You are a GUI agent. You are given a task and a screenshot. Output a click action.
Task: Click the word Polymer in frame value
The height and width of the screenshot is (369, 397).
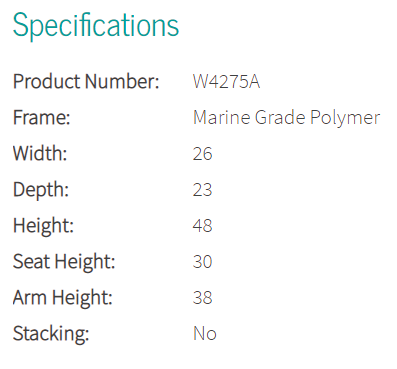(345, 119)
